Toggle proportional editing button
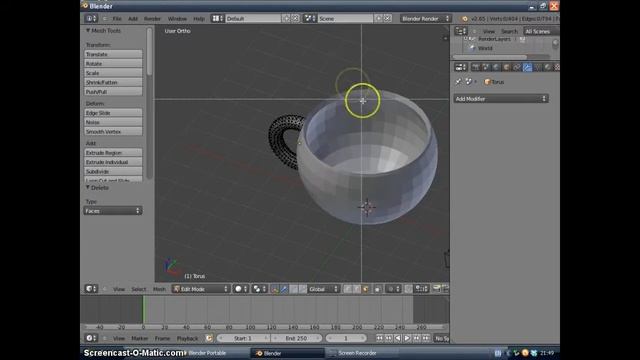The image size is (640, 360). click(x=393, y=289)
